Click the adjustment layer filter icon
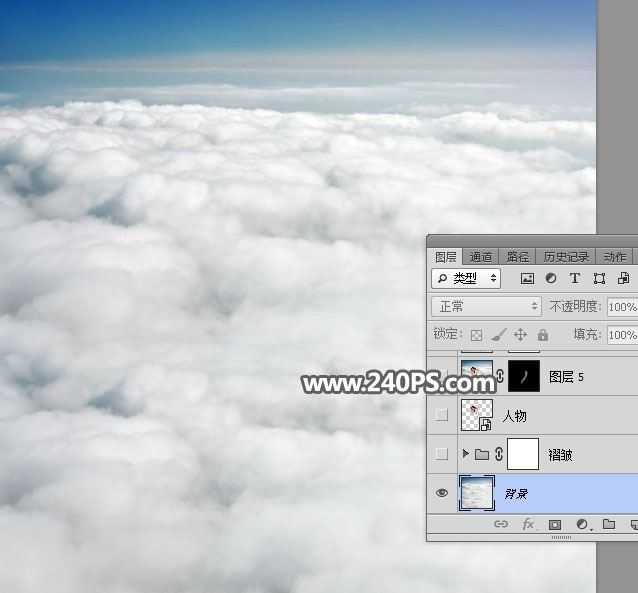Viewport: 638px width, 593px height. (551, 279)
